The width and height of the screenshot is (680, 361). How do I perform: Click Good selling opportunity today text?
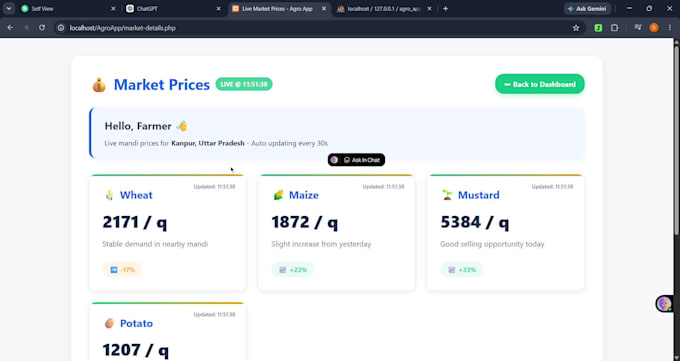click(492, 244)
